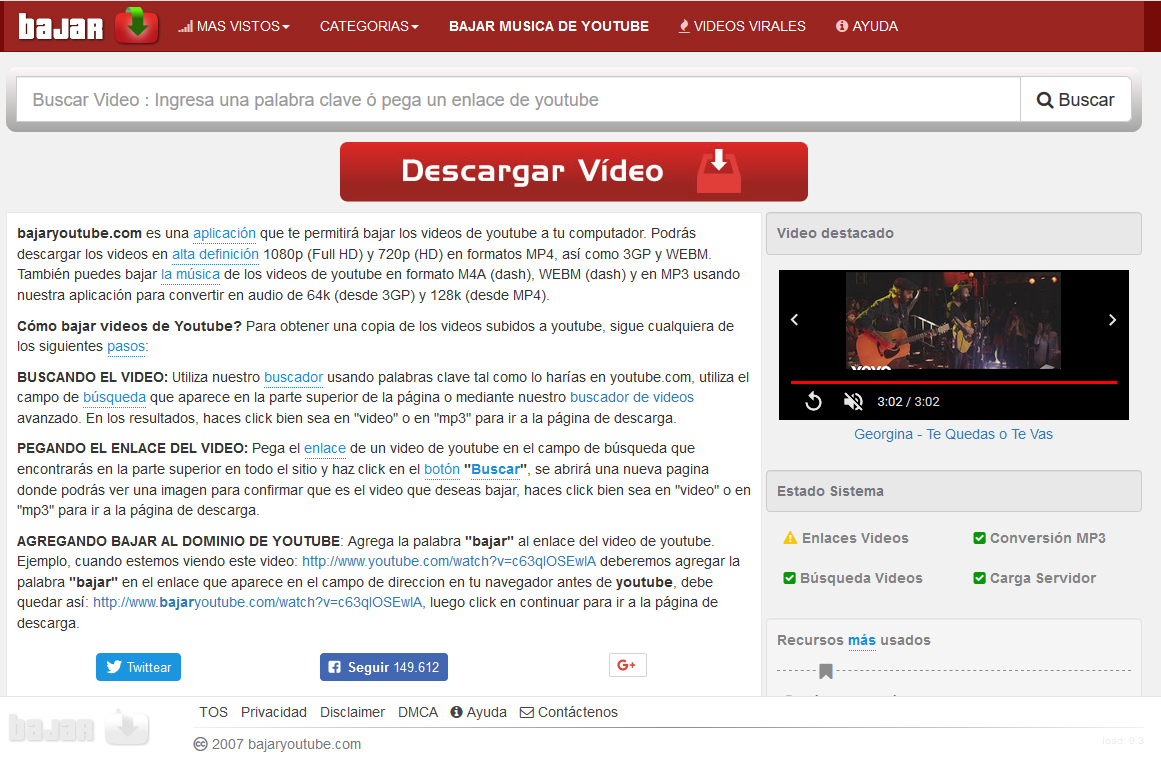Click the bajar logo in header
Viewport: 1161px width, 764px height.
[x=88, y=26]
